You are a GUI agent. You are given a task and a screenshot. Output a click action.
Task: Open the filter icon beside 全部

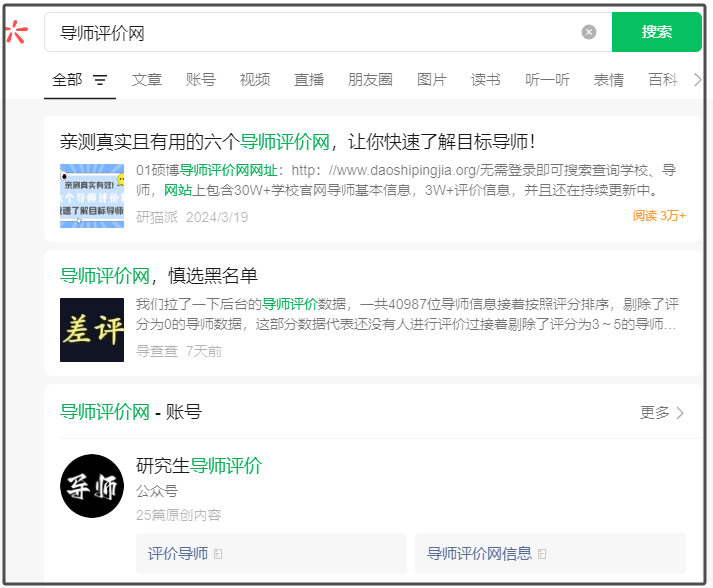coord(100,80)
